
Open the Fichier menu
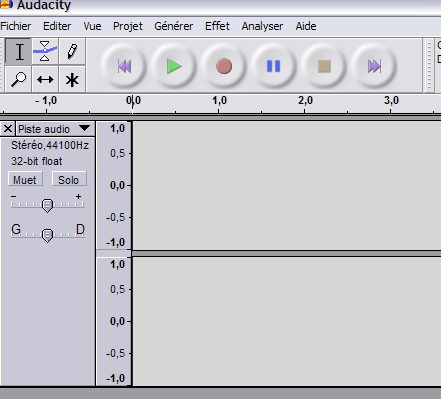tap(16, 26)
